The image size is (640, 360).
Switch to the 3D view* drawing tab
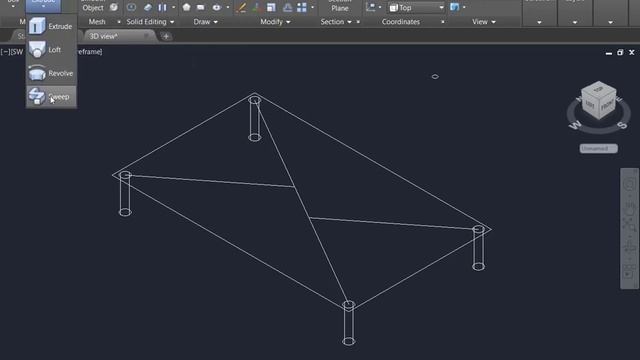click(104, 36)
